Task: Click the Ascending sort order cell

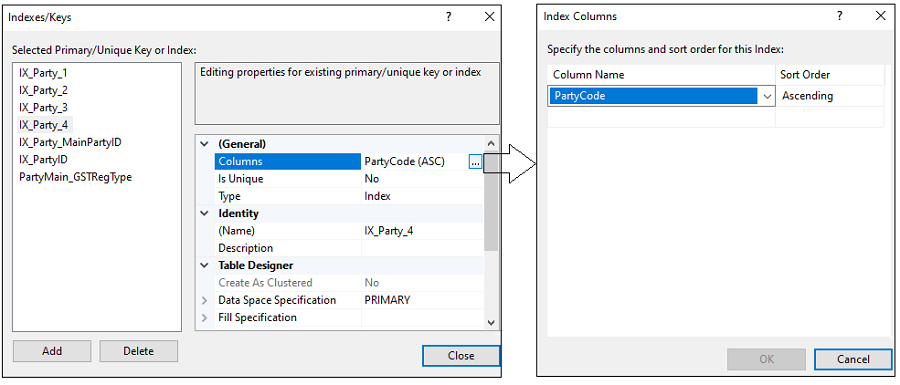Action: 830,96
